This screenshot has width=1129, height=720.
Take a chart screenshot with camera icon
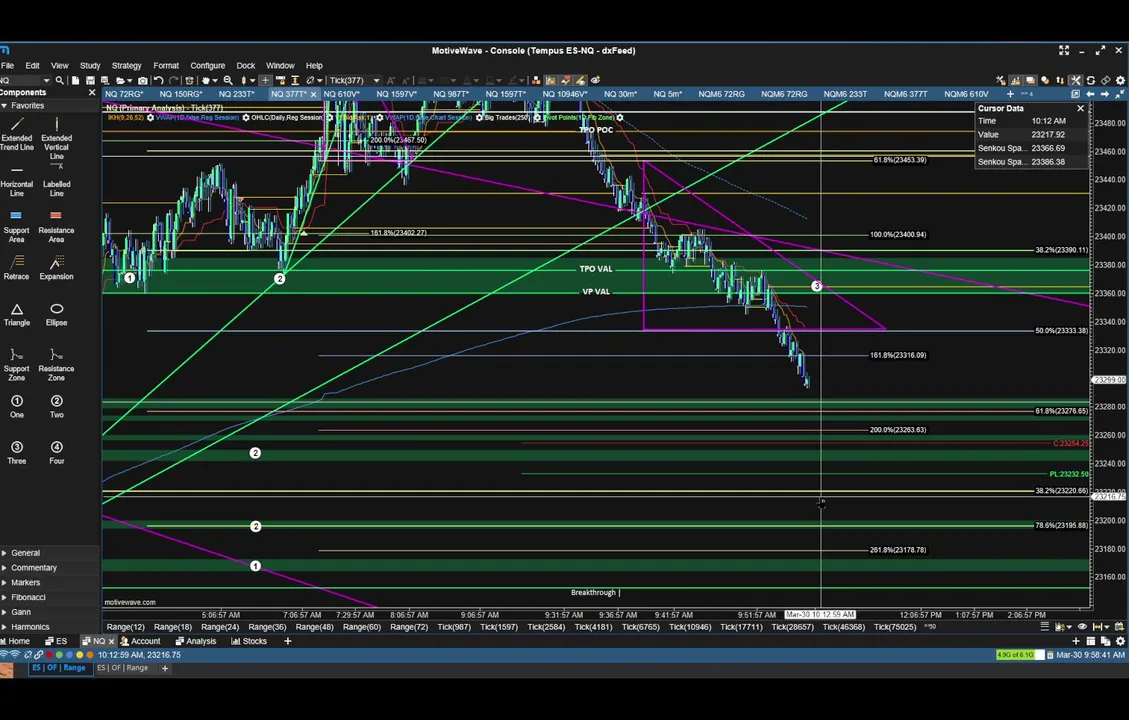click(143, 81)
